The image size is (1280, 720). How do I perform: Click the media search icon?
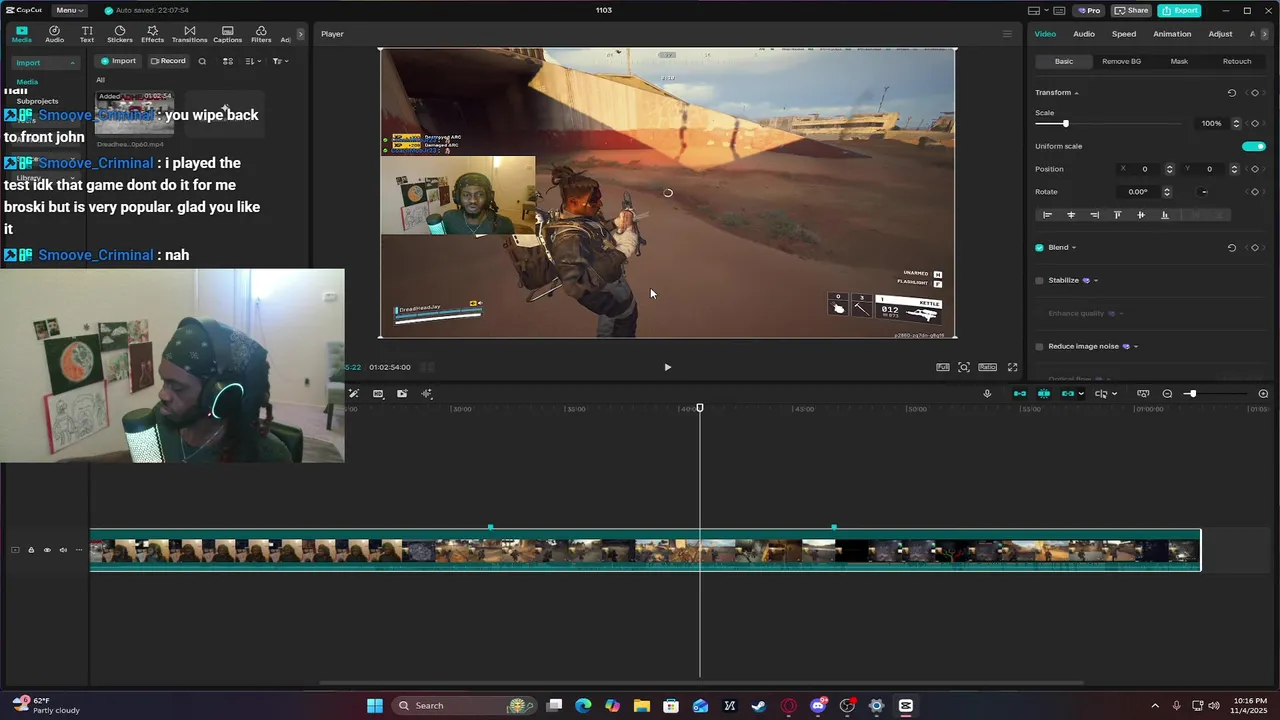coord(202,61)
